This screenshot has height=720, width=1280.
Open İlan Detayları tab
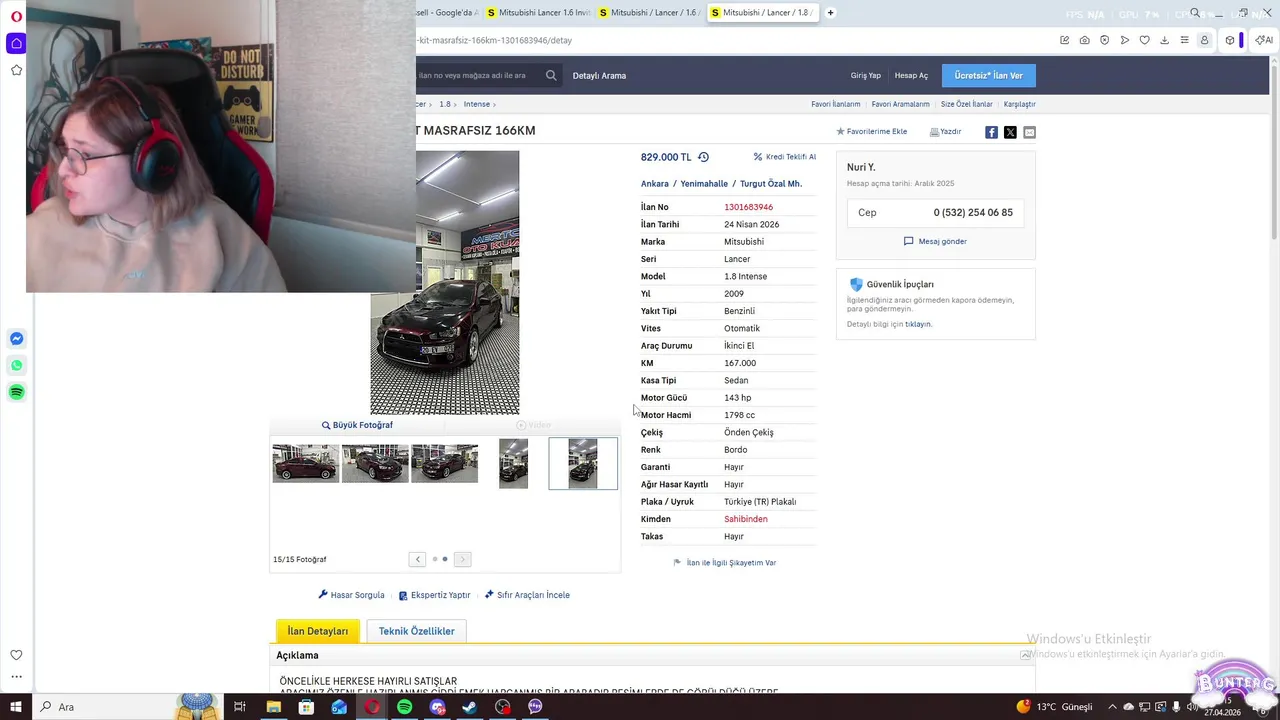point(318,631)
